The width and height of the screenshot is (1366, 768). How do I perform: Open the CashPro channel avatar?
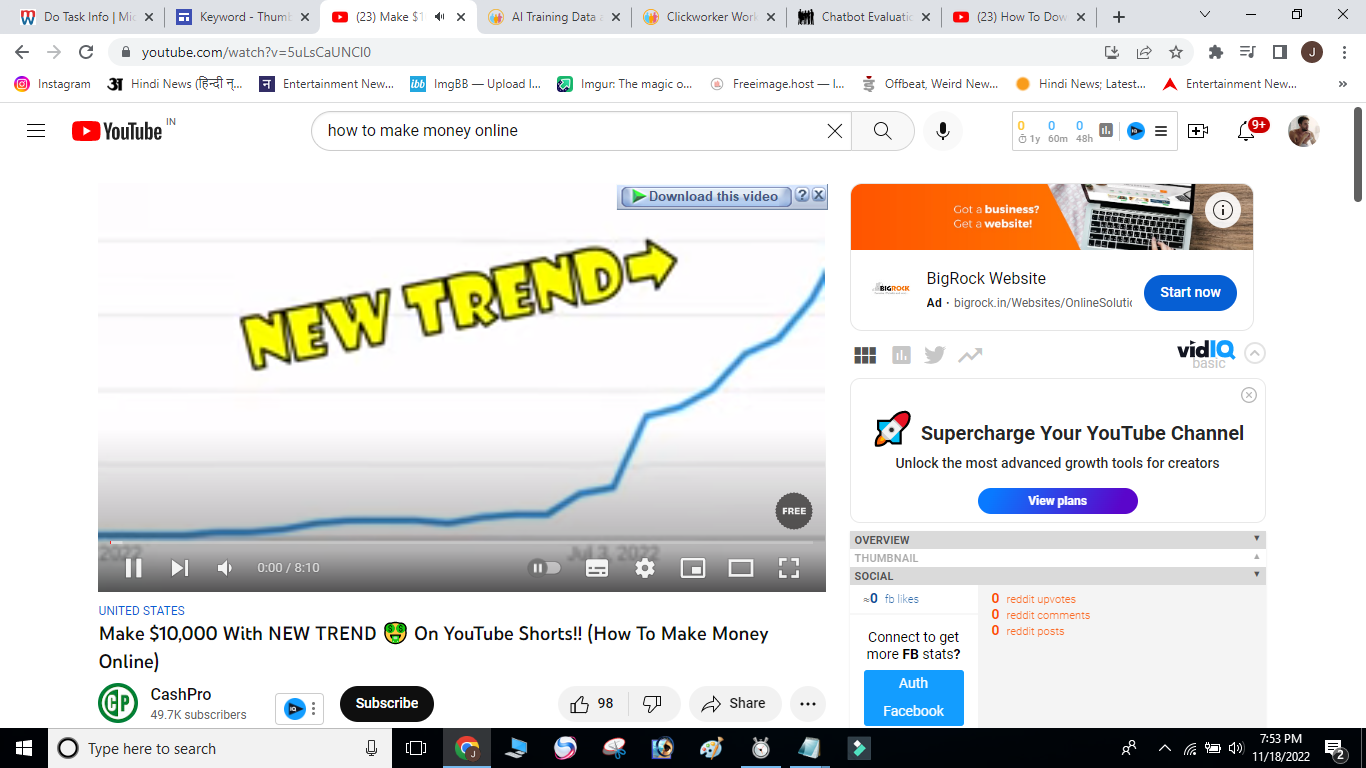coord(118,703)
